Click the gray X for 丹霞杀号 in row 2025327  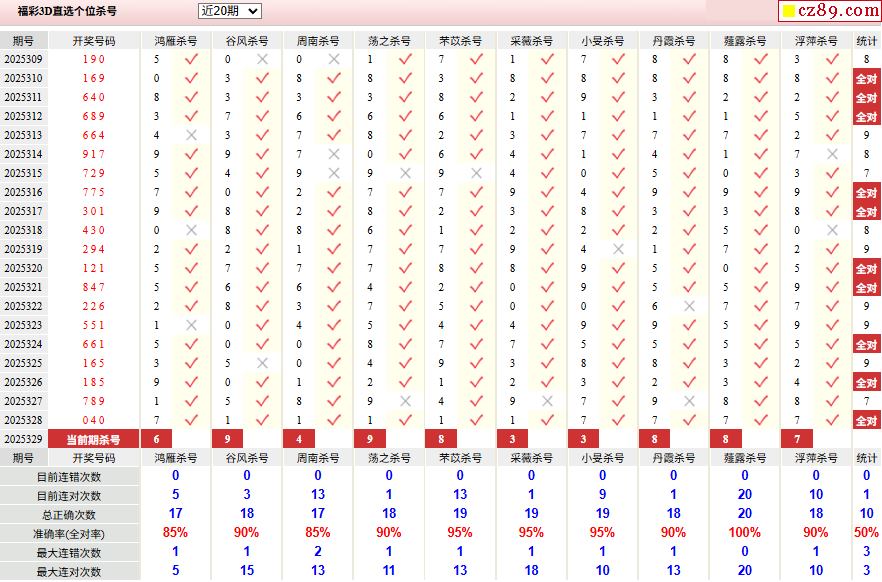point(690,401)
